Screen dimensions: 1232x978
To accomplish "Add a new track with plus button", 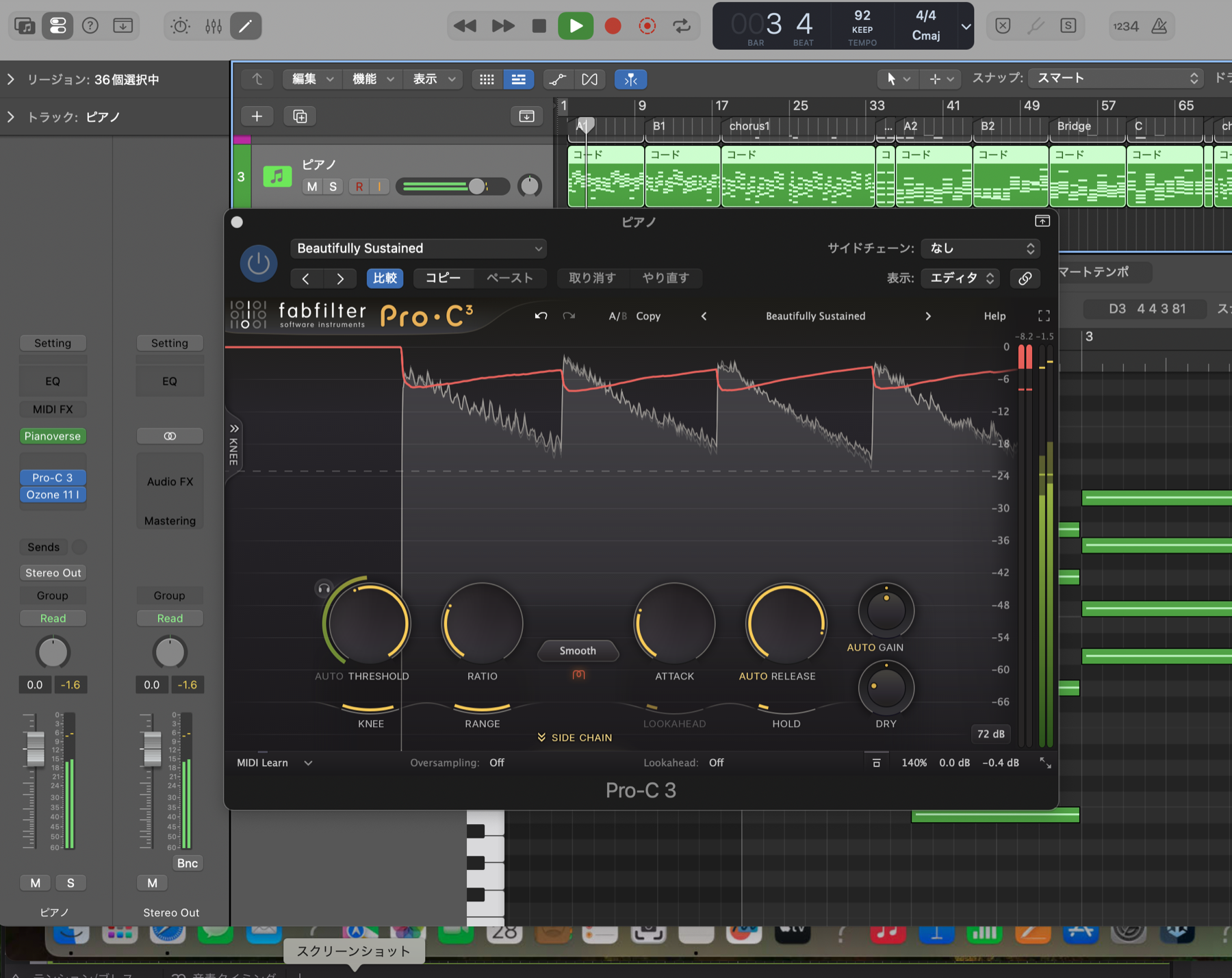I will [x=257, y=116].
